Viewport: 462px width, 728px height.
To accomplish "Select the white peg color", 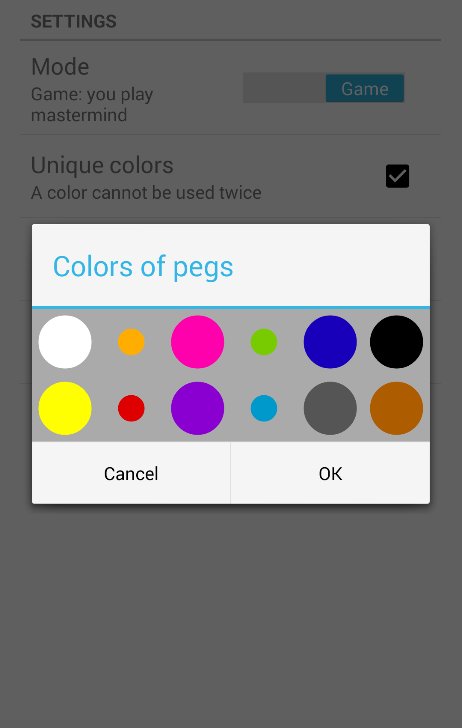I will tap(65, 342).
